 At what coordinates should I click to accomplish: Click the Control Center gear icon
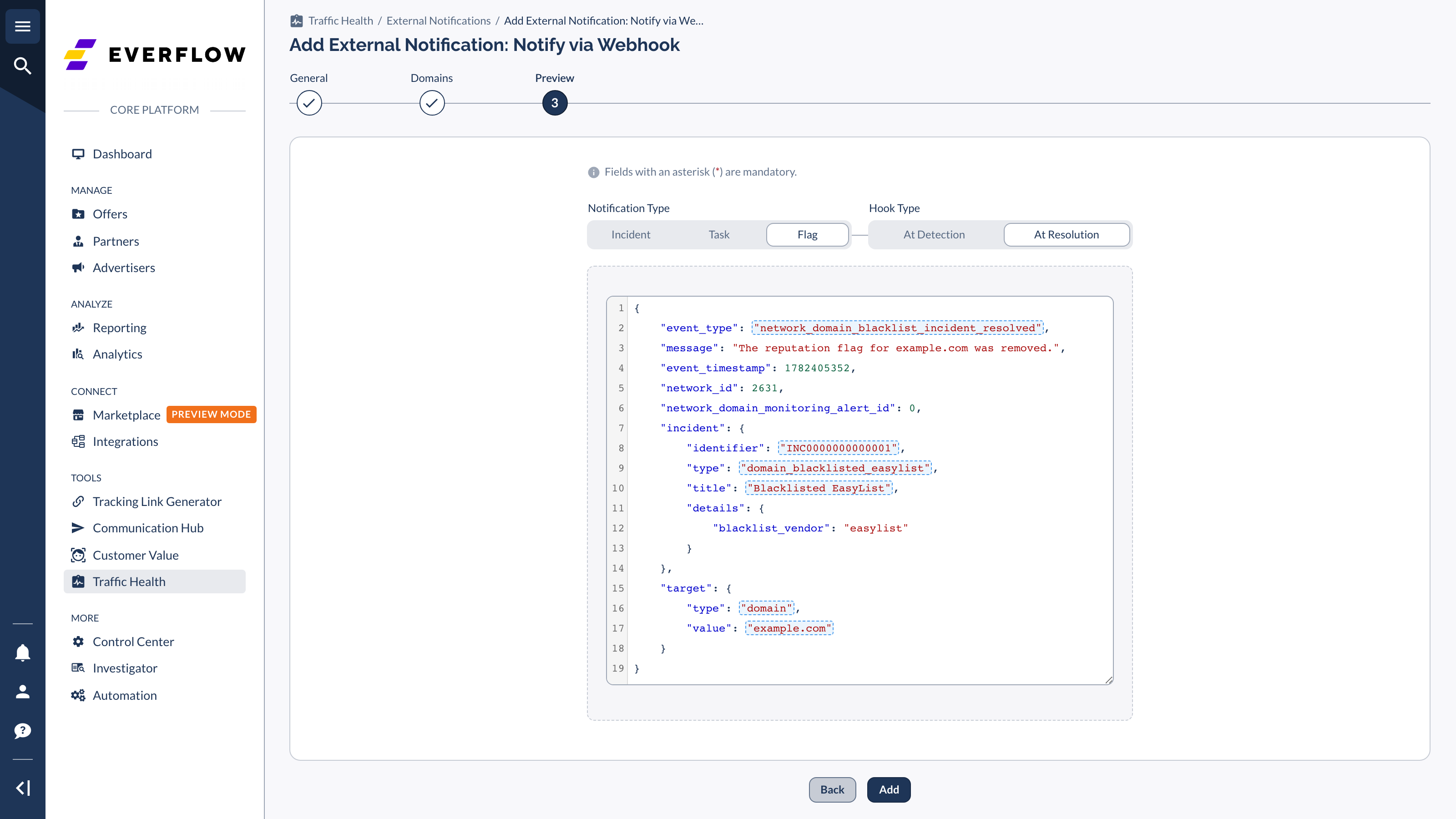coord(78,642)
